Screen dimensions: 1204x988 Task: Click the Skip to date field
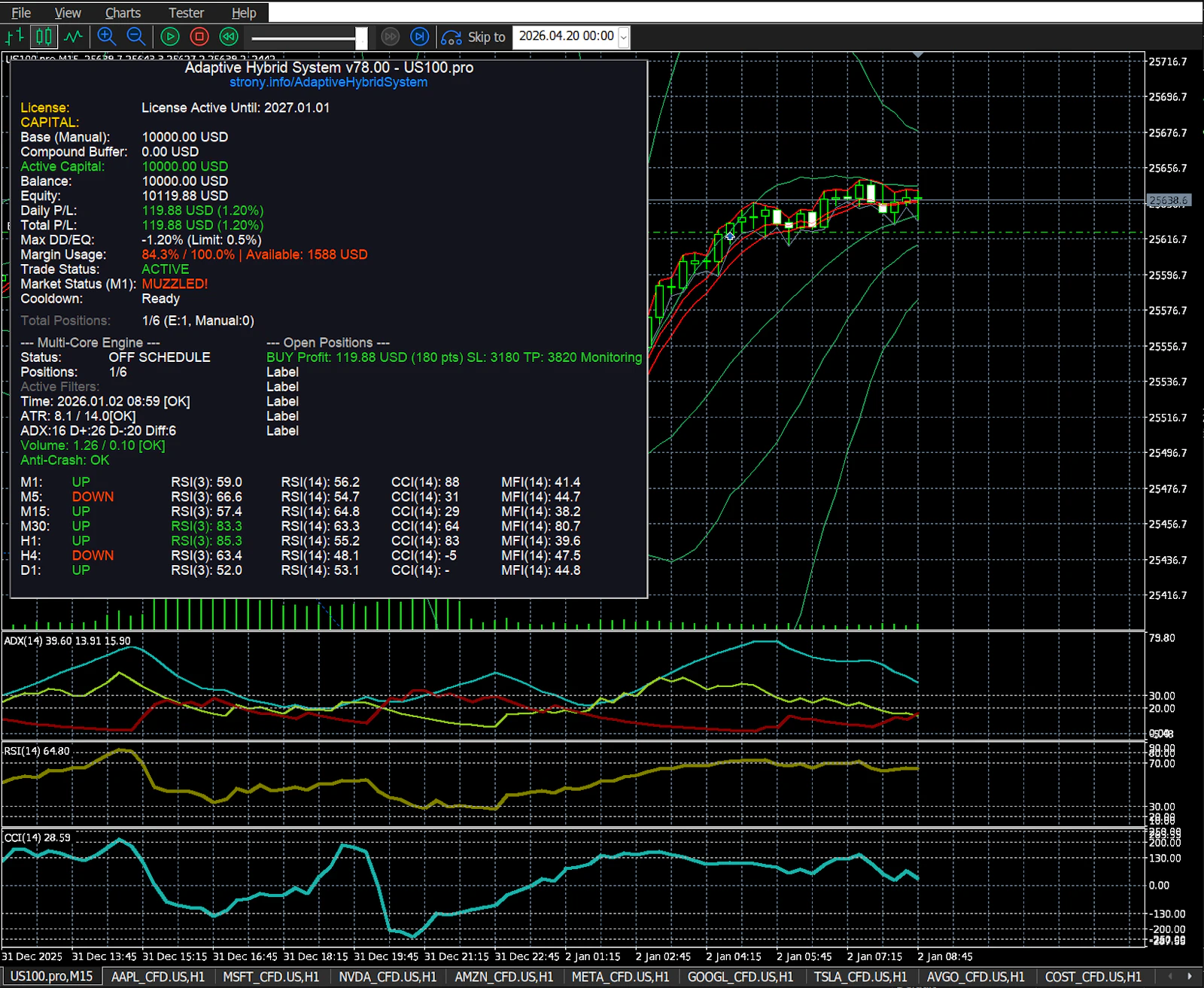coord(566,36)
